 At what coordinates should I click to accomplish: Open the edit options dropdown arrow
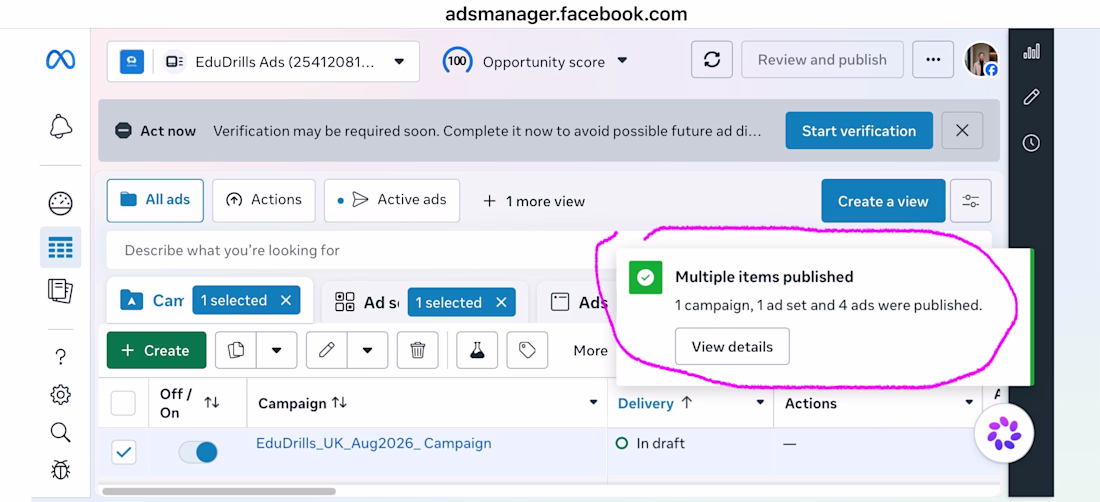click(367, 350)
